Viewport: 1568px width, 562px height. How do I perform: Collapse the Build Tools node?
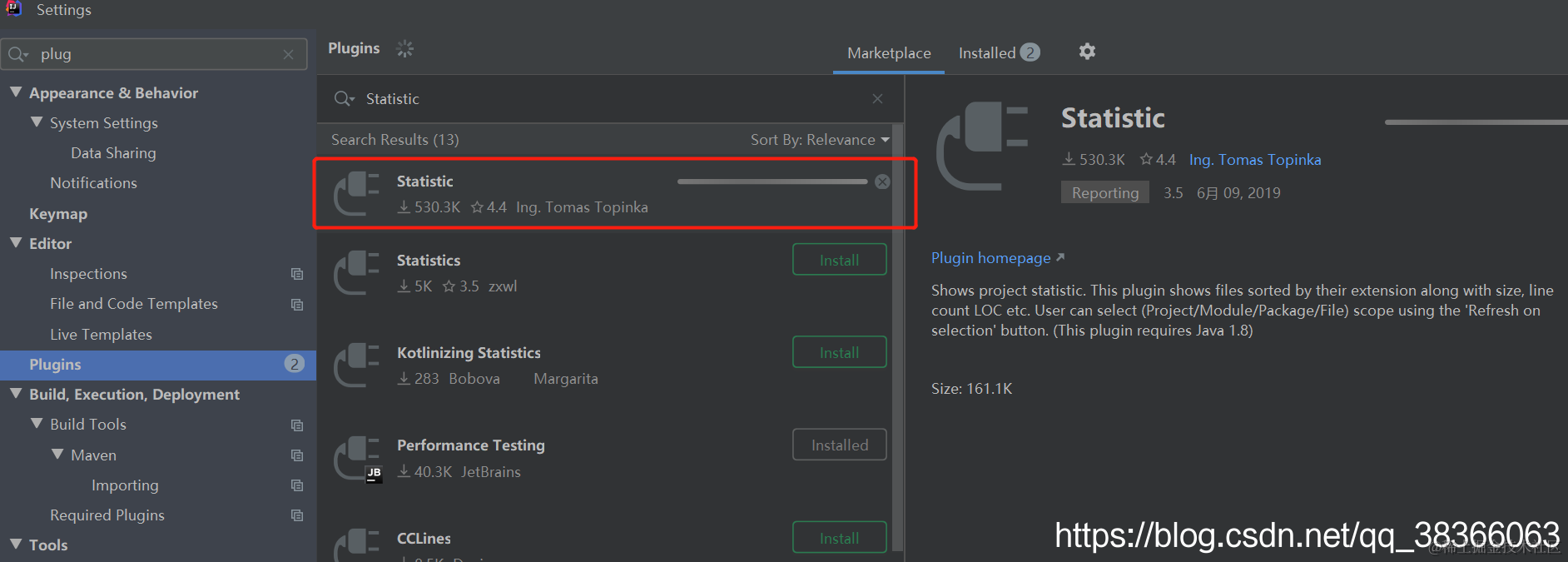37,424
